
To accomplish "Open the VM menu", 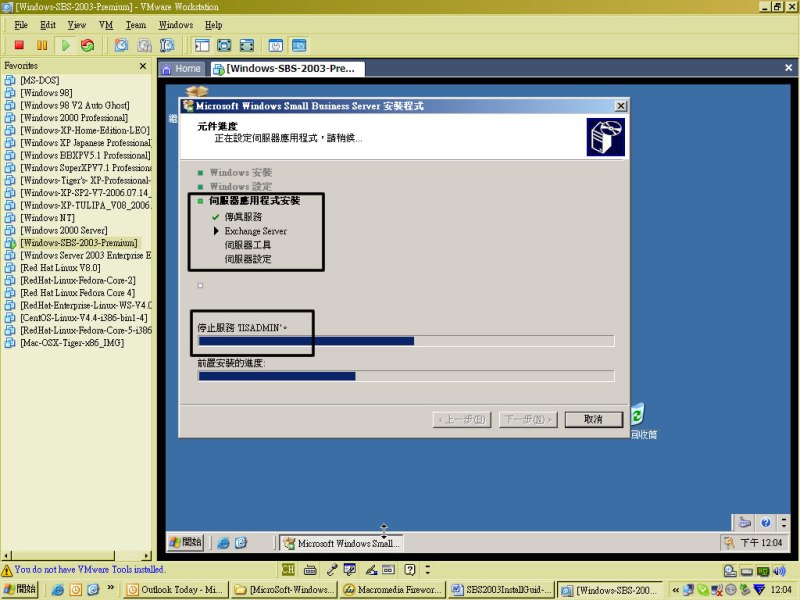I will [106, 25].
